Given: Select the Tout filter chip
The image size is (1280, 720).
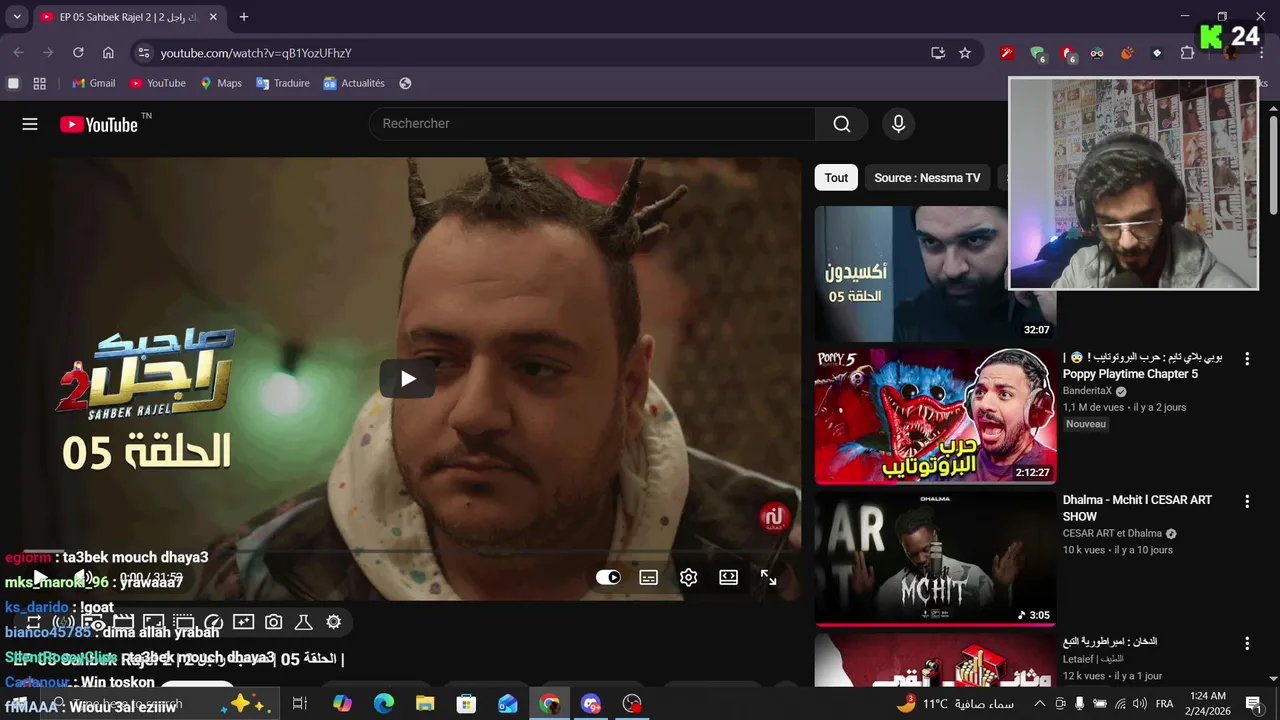Looking at the screenshot, I should pos(836,178).
